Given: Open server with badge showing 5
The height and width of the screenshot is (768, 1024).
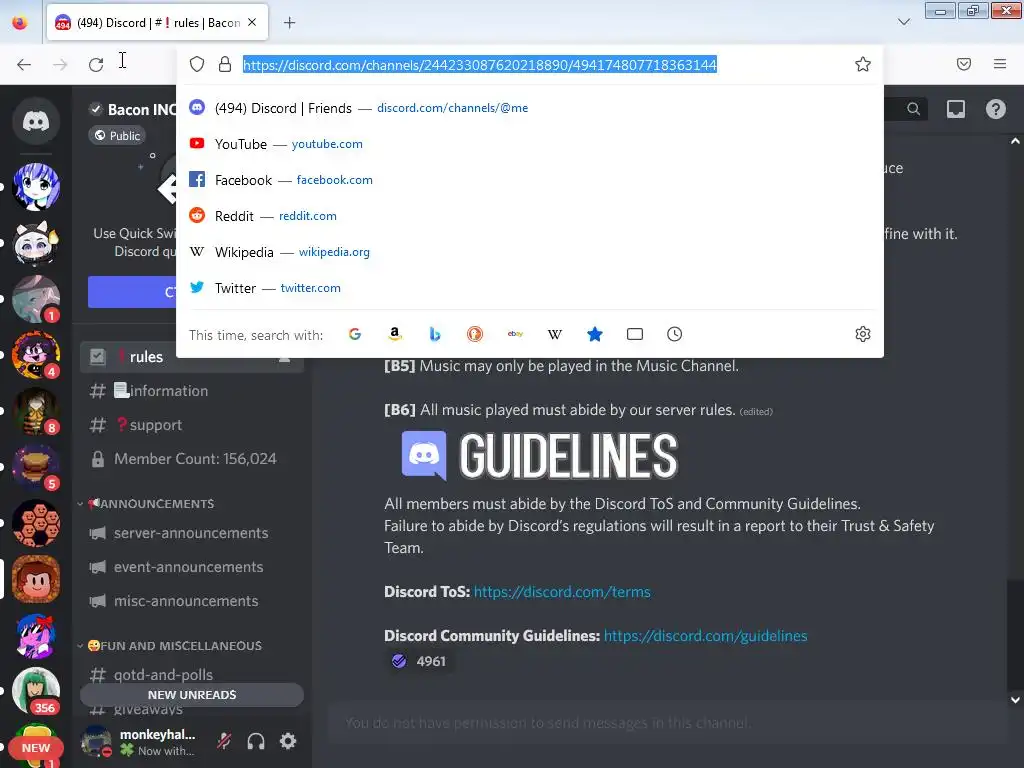Looking at the screenshot, I should click(36, 467).
